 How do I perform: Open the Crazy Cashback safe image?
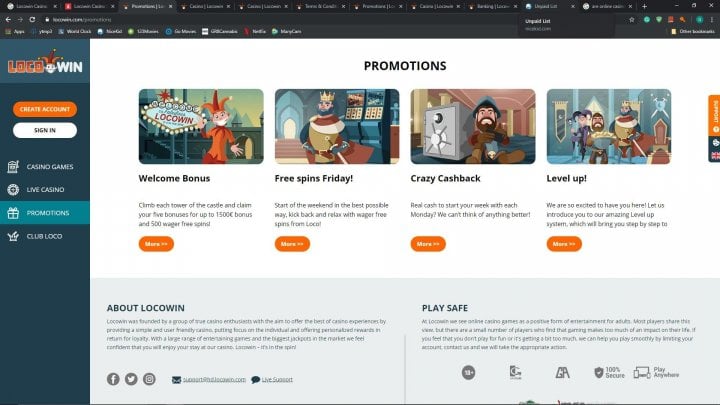pos(473,126)
